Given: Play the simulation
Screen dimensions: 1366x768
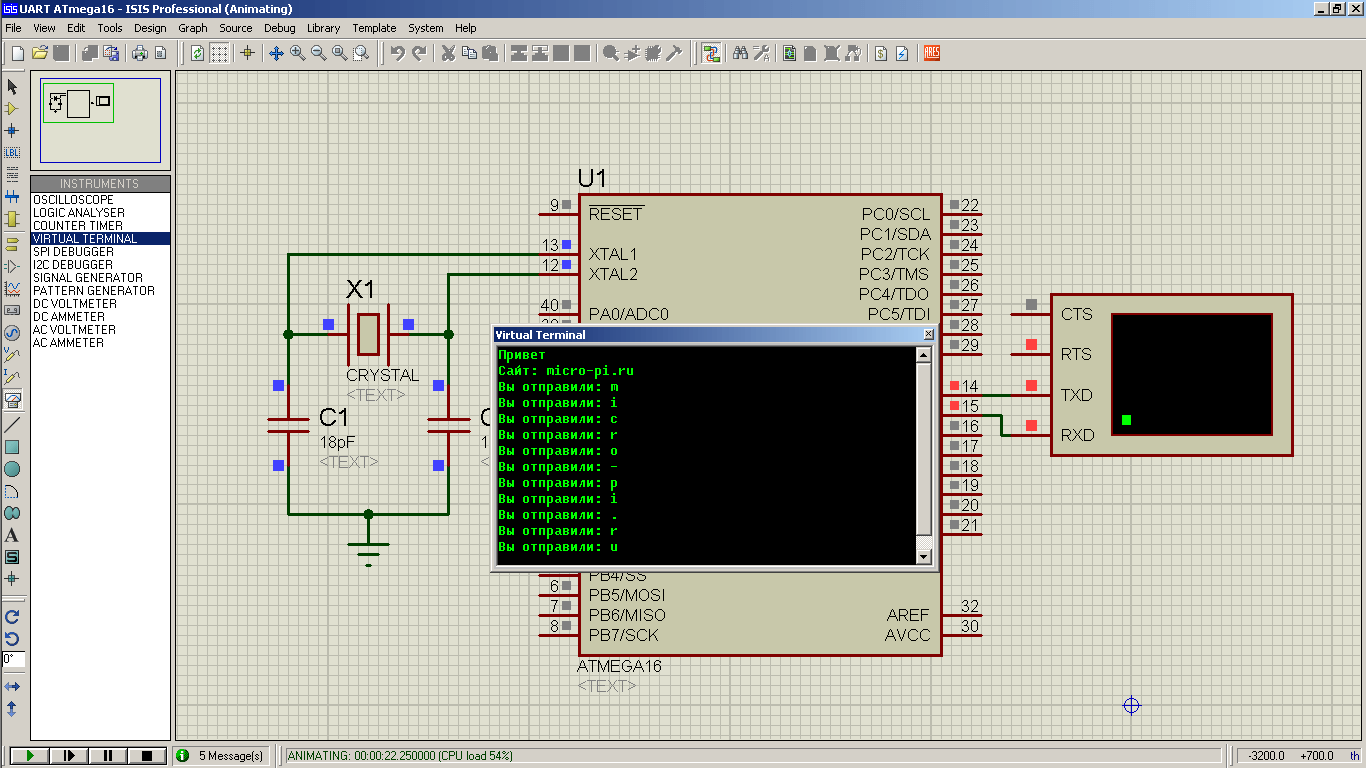Looking at the screenshot, I should tap(29, 756).
